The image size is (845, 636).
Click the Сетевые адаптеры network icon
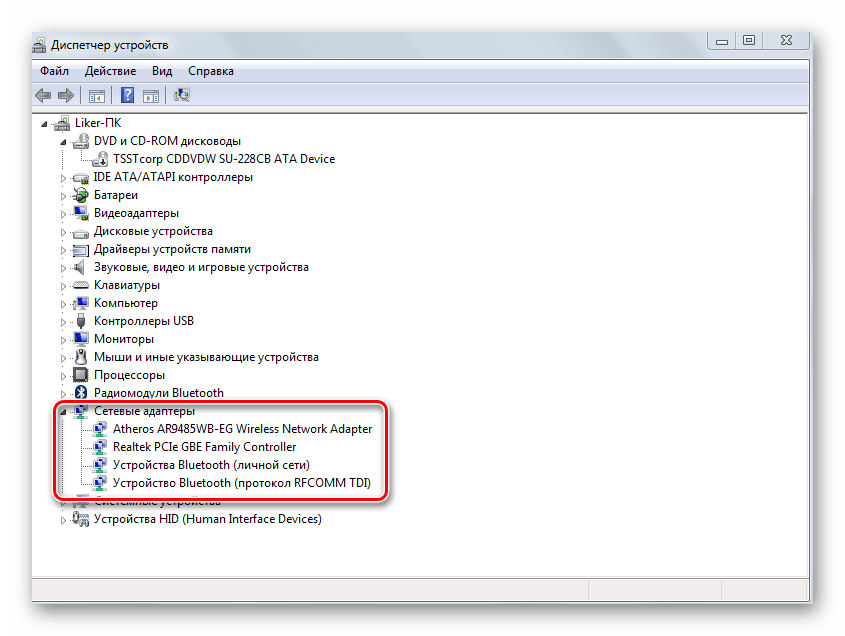coord(81,411)
